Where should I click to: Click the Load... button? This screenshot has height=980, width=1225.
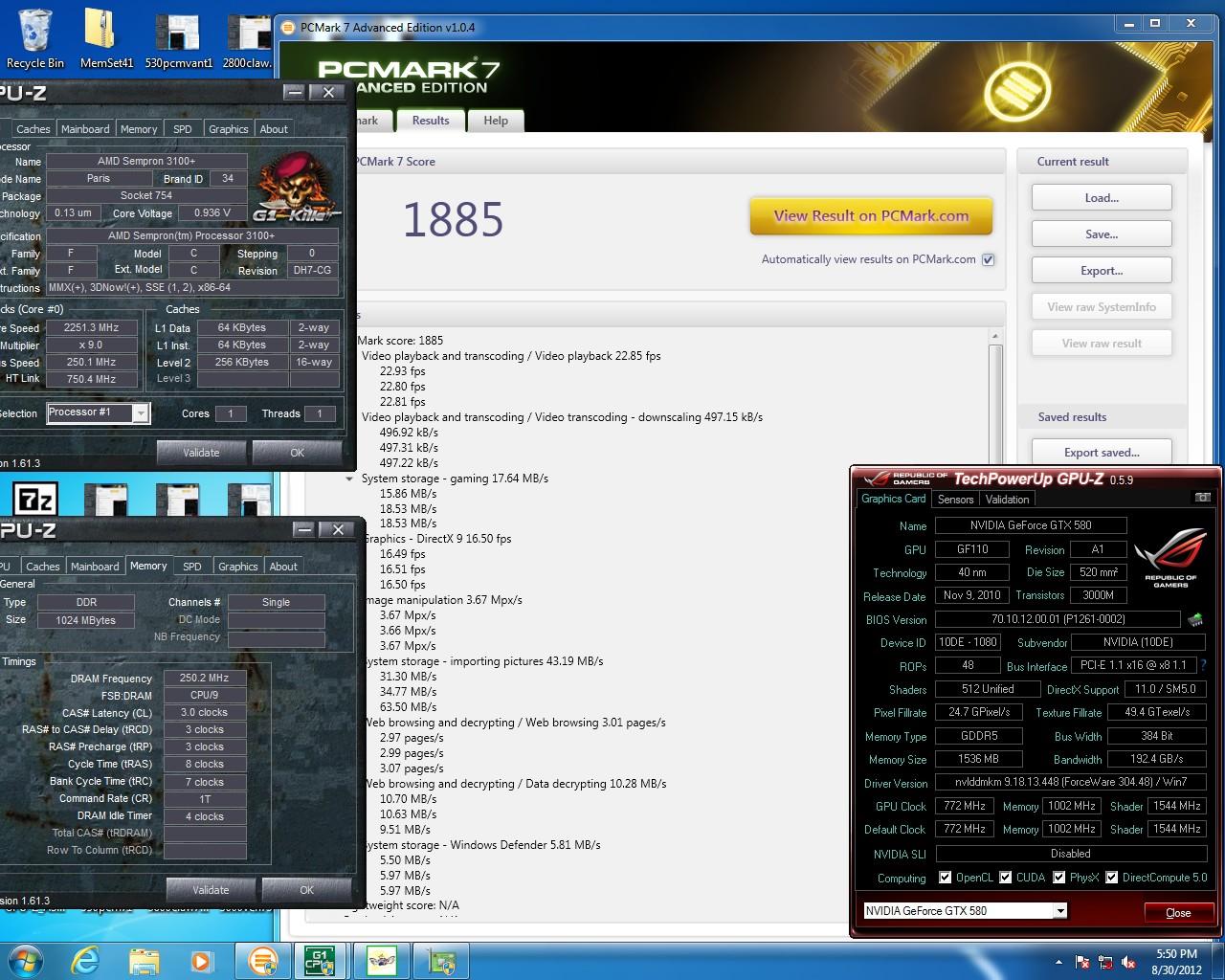(1102, 198)
